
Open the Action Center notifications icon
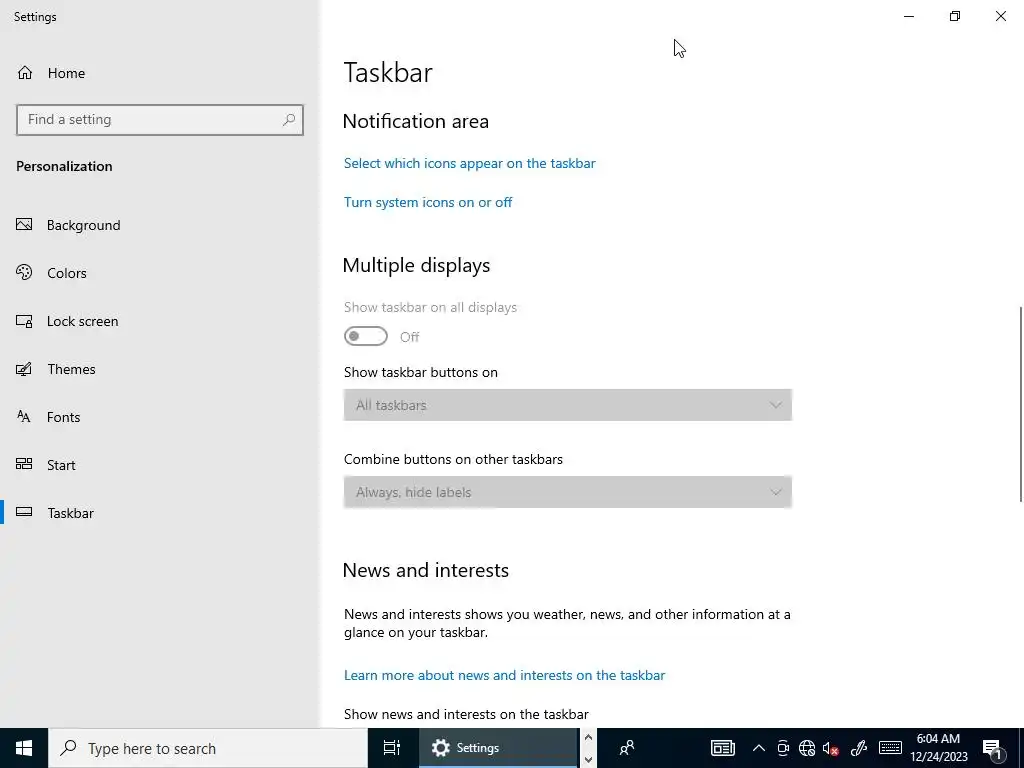pos(992,748)
